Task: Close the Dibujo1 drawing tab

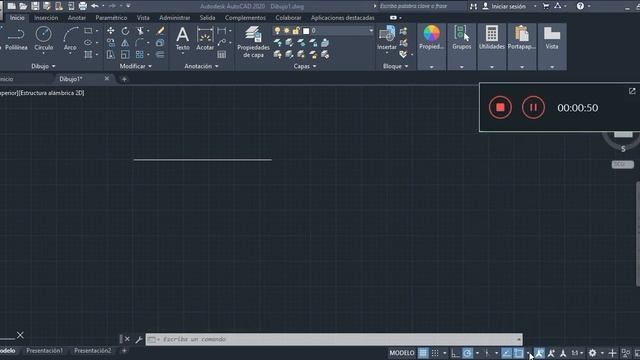Action: (x=107, y=78)
